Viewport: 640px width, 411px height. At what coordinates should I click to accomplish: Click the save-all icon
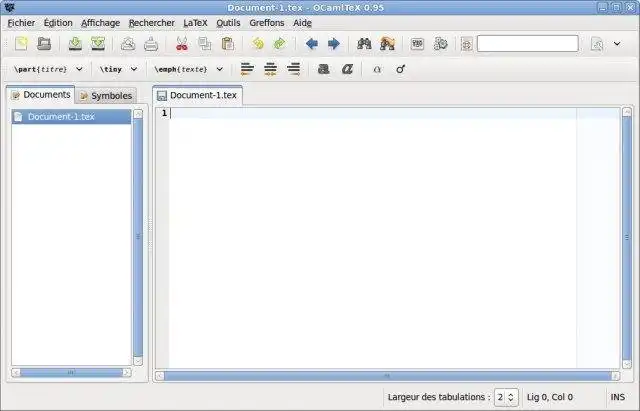tap(98, 44)
